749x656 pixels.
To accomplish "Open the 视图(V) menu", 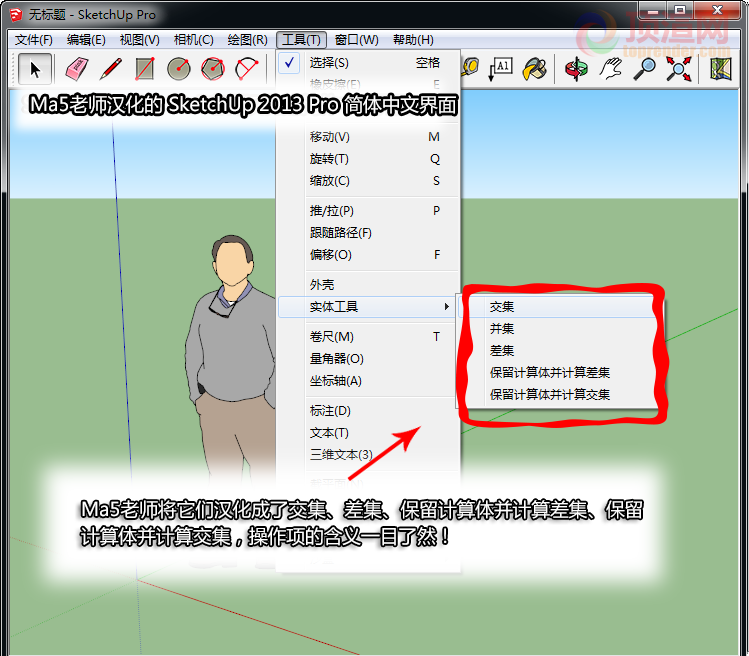I will click(x=139, y=40).
